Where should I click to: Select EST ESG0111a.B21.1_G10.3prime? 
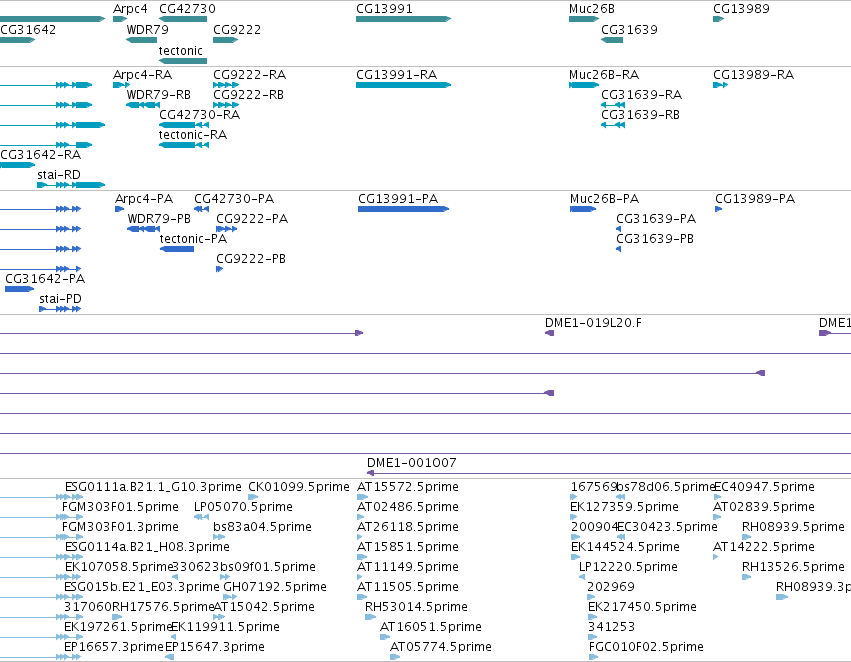point(153,487)
